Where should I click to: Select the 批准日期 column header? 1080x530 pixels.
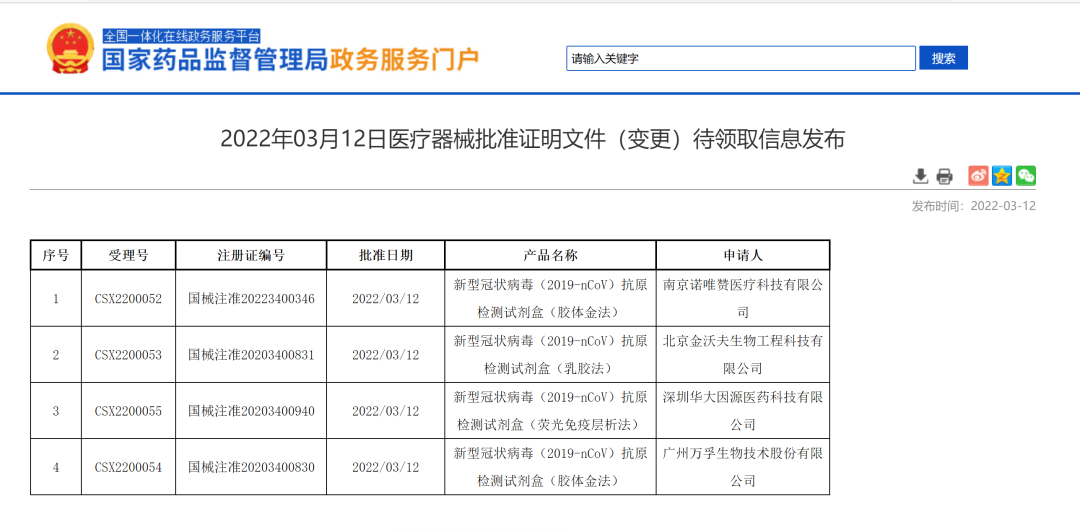386,255
